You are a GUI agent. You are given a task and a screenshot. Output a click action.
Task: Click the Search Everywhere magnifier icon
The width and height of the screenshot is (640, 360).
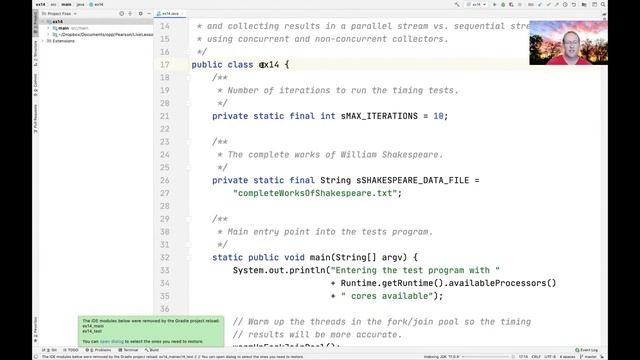603,4
